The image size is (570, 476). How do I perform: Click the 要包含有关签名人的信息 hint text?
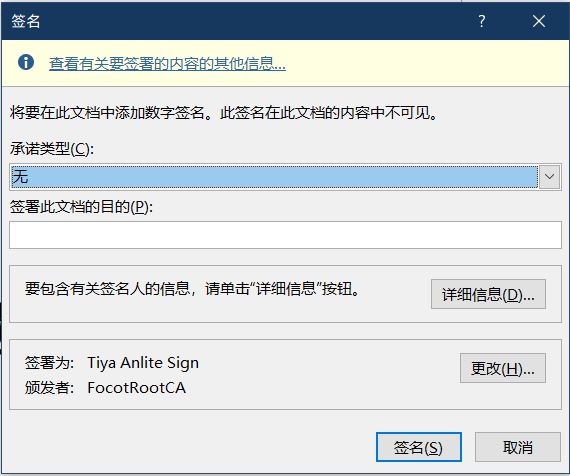pyautogui.click(x=192, y=289)
